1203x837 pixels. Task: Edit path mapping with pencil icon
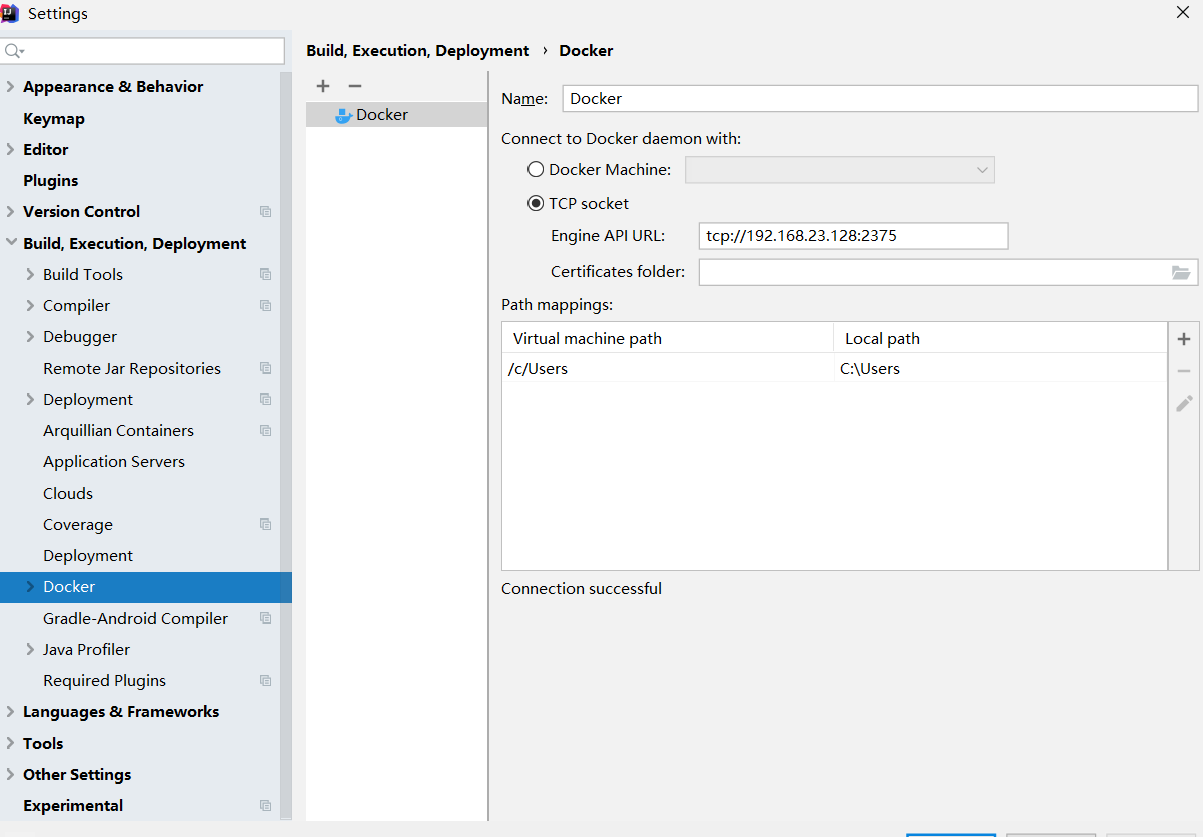click(1184, 403)
